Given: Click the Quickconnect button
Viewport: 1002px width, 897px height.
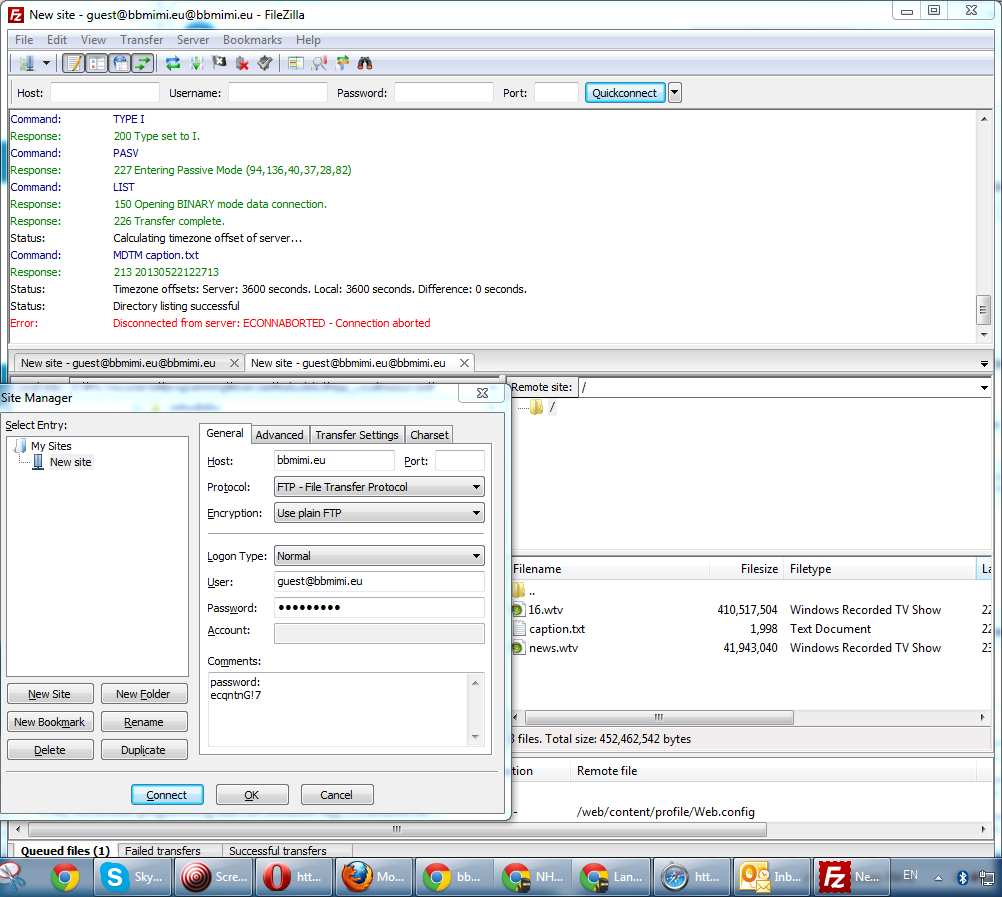Looking at the screenshot, I should point(624,93).
